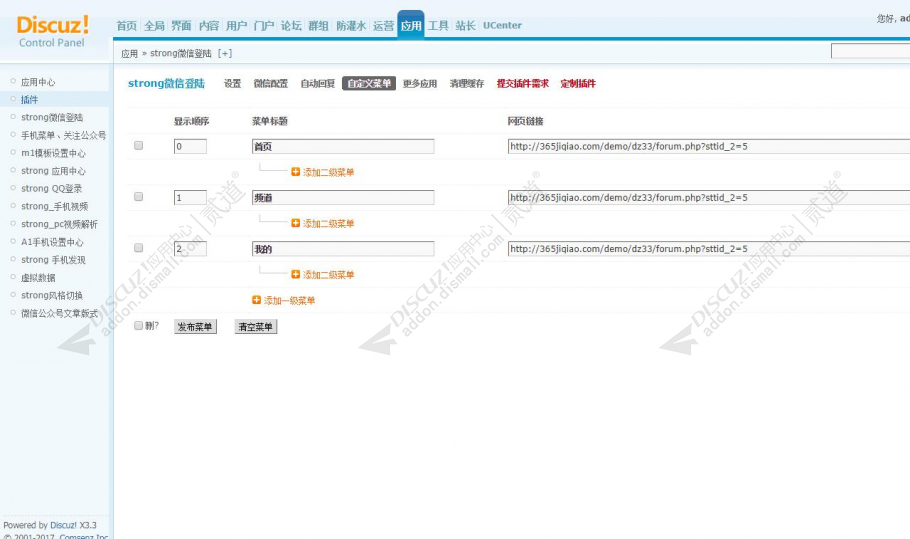
Task: Click the menu title field containing 首页
Action: click(343, 146)
